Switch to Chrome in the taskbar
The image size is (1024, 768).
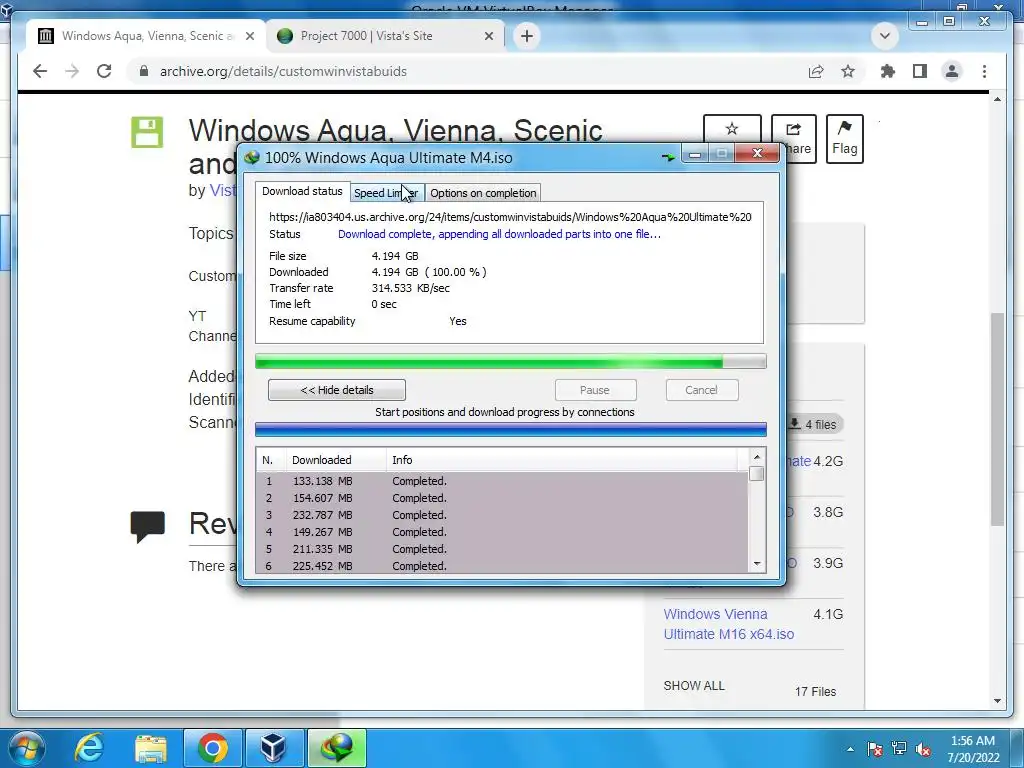tap(212, 748)
